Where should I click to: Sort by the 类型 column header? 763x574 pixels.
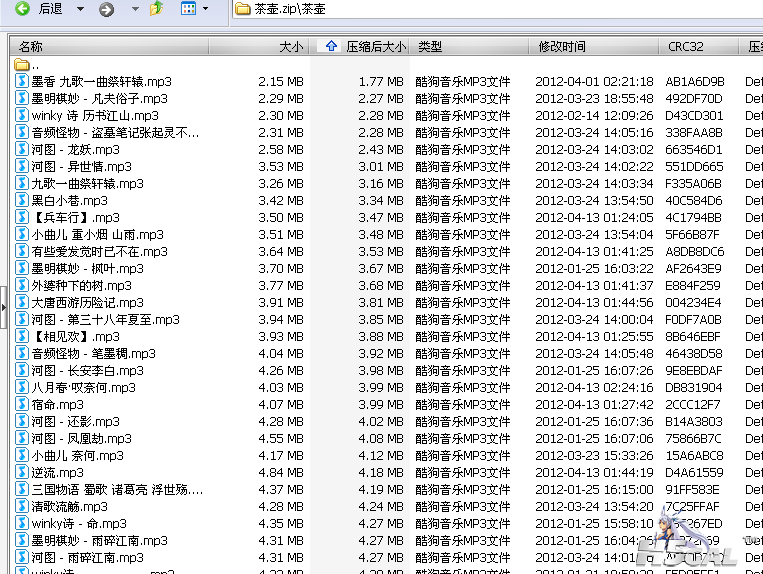point(469,47)
